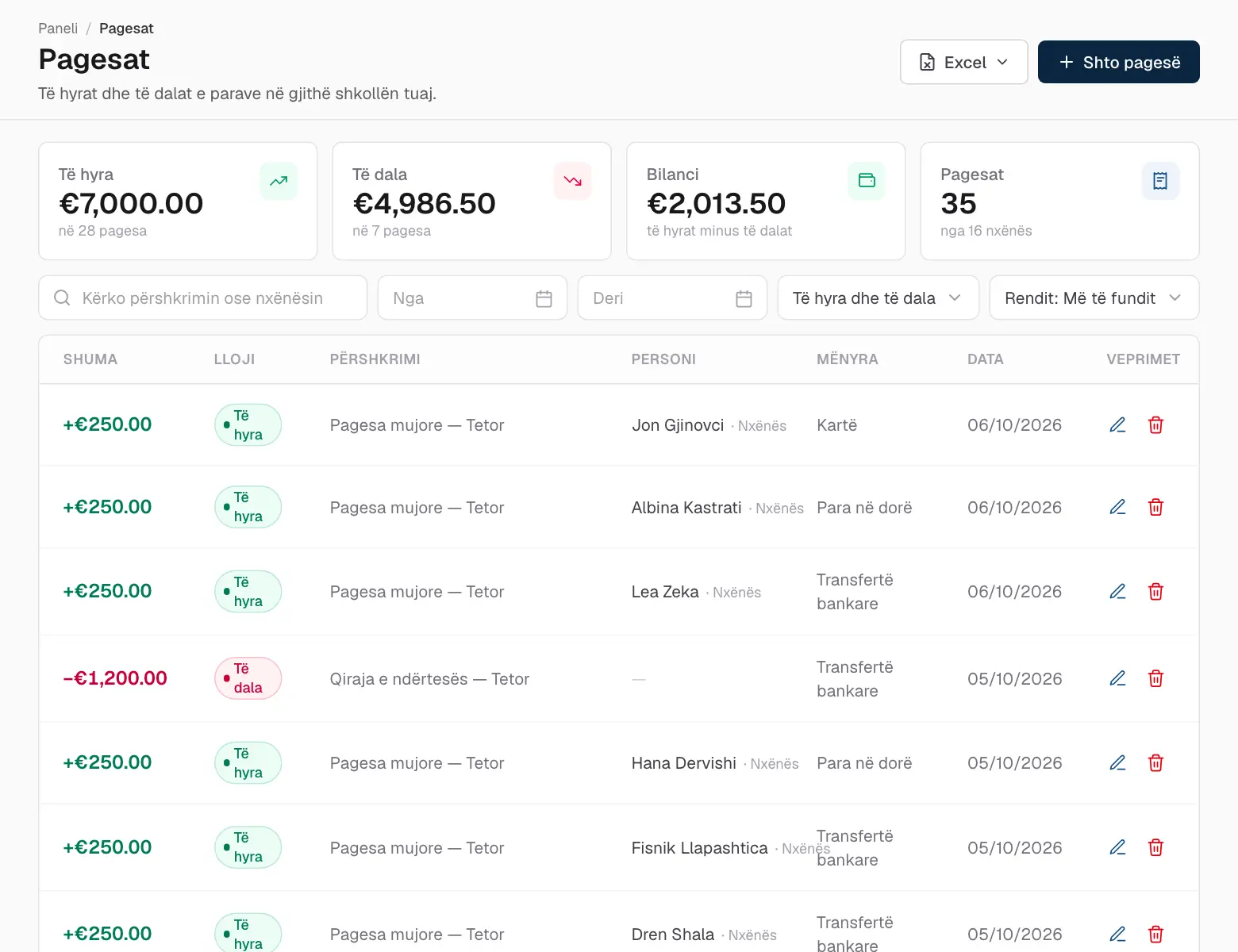Click the SHUMA column header
Image resolution: width=1238 pixels, height=952 pixels.
(x=90, y=359)
